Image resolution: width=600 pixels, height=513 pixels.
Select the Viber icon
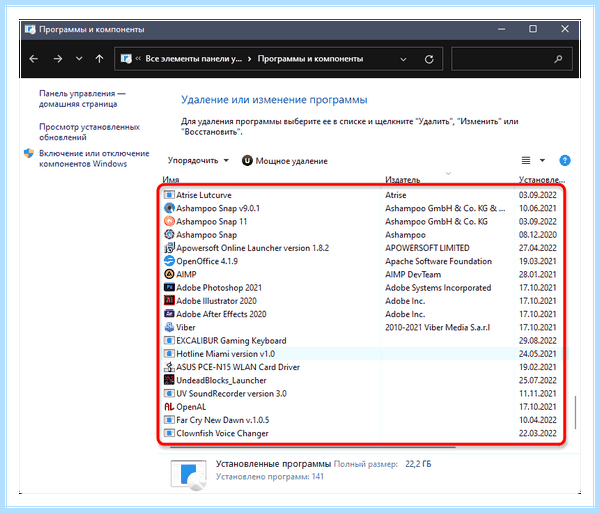[x=169, y=327]
